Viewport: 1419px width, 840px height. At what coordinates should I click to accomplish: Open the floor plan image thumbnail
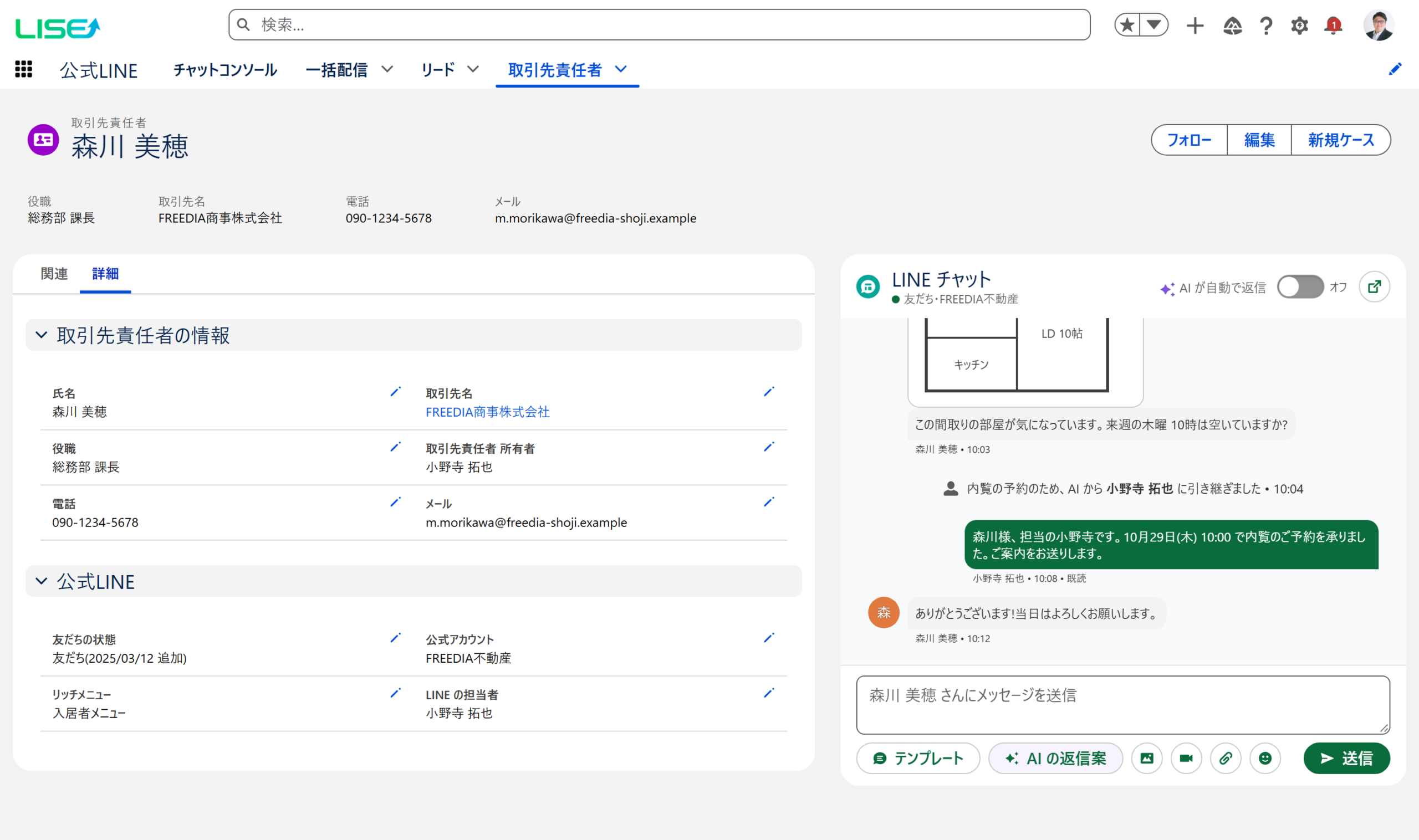coord(1025,362)
